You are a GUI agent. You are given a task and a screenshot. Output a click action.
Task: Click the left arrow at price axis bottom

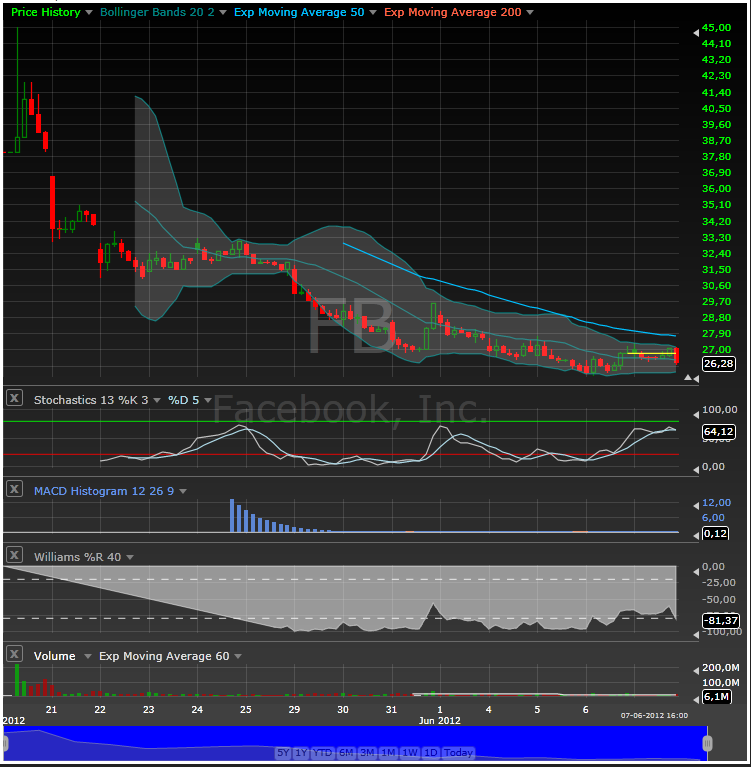coord(696,379)
